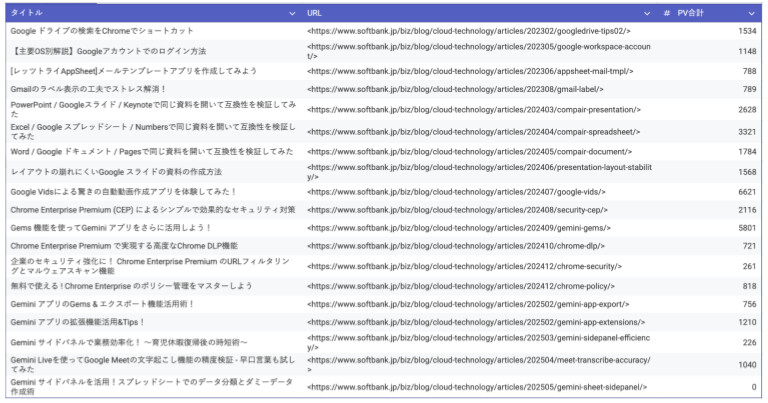Viewport: 768px width, 403px height.
Task: Click the URL ending google-vids/
Action: 456,192
